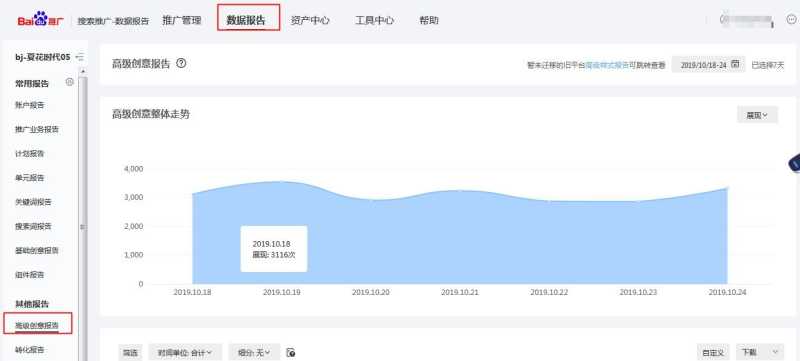Click the account name bj-夏花时代05
Screen dimensions: 800x361
pos(43,57)
